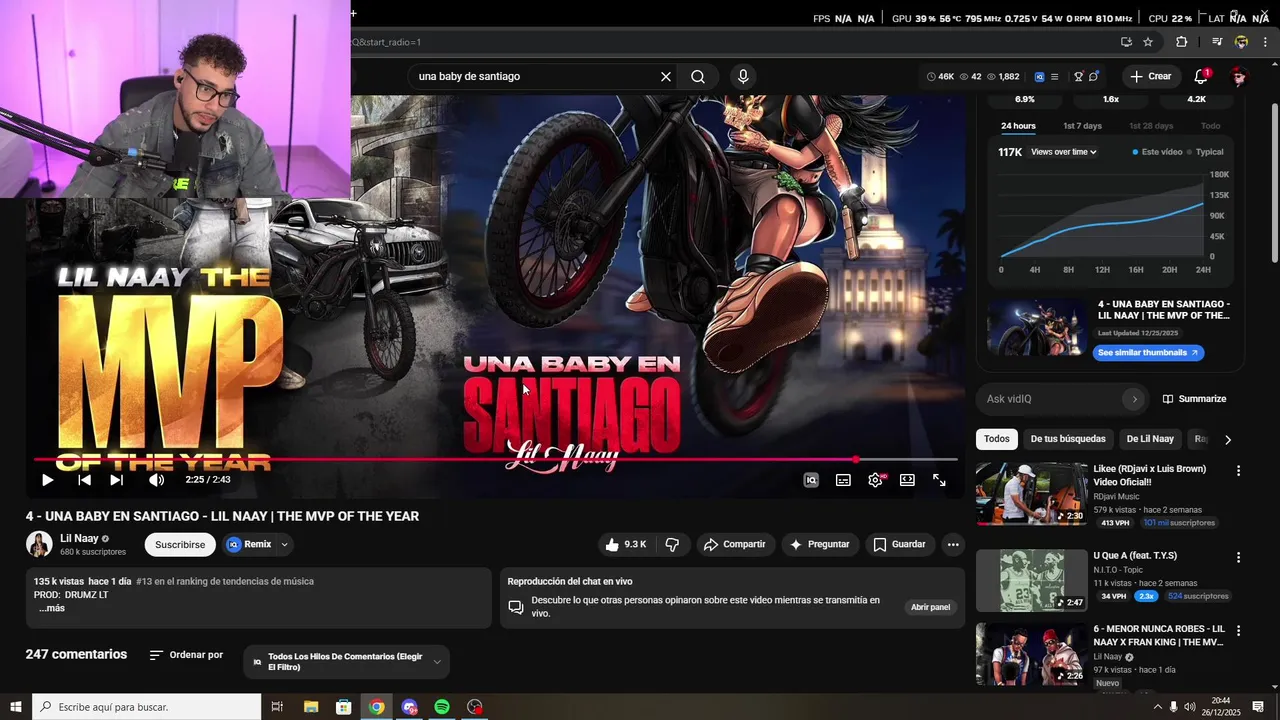Select the 'De Lil Naay' chip
Image resolution: width=1280 pixels, height=720 pixels.
click(x=1150, y=439)
